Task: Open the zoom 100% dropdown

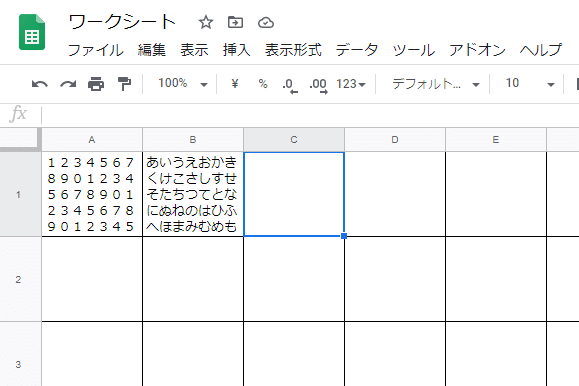Action: (183, 84)
